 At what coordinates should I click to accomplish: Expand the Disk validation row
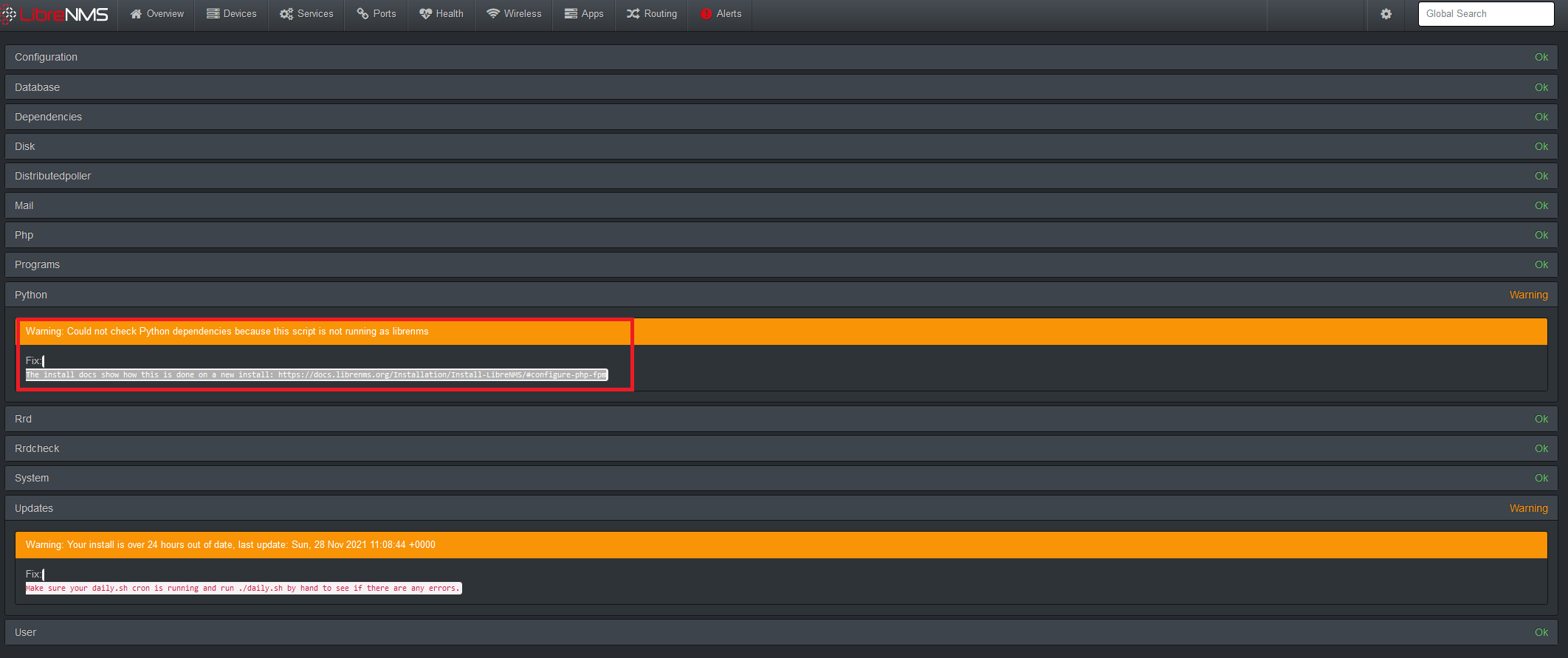(x=781, y=146)
